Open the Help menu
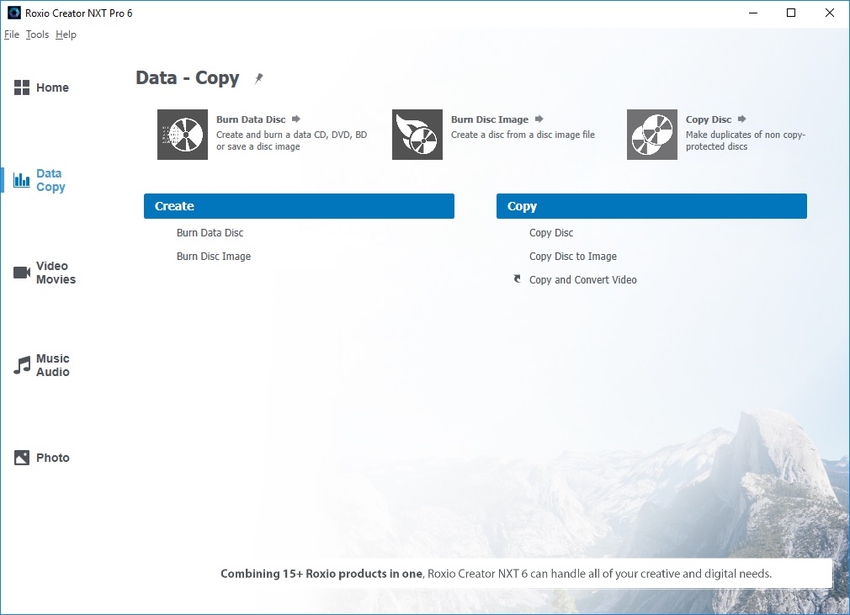The height and width of the screenshot is (615, 850). click(66, 34)
